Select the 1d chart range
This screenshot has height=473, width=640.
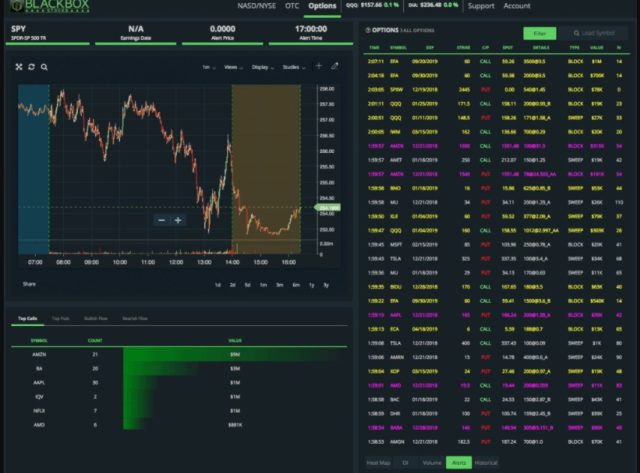click(x=218, y=285)
